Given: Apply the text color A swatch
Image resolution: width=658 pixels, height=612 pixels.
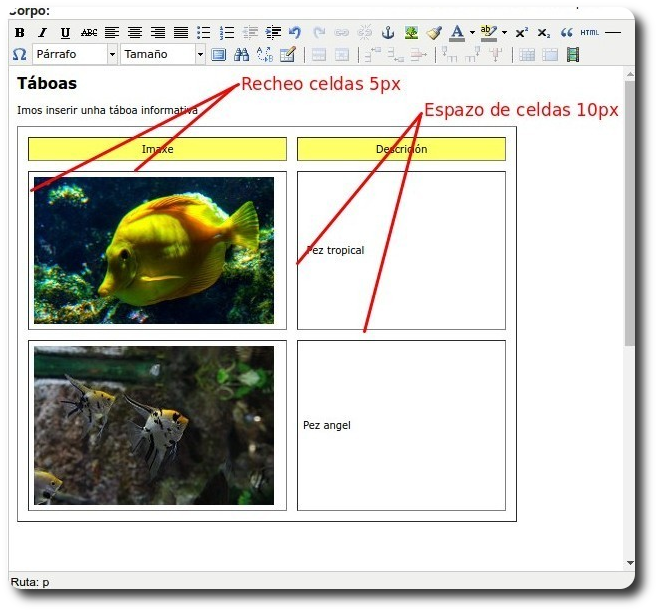Looking at the screenshot, I should pyautogui.click(x=457, y=33).
